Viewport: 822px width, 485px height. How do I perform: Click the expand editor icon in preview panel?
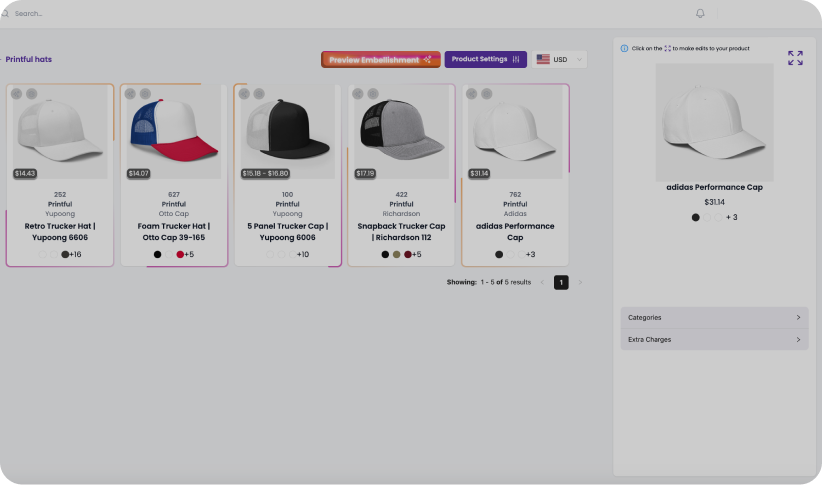(x=795, y=58)
